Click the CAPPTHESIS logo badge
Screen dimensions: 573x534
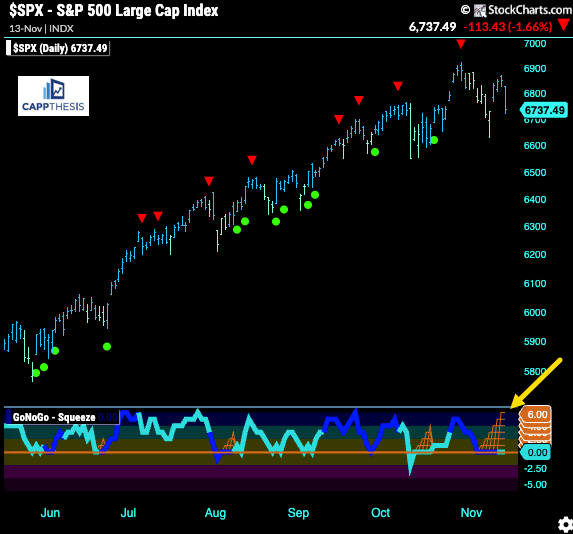(53, 96)
